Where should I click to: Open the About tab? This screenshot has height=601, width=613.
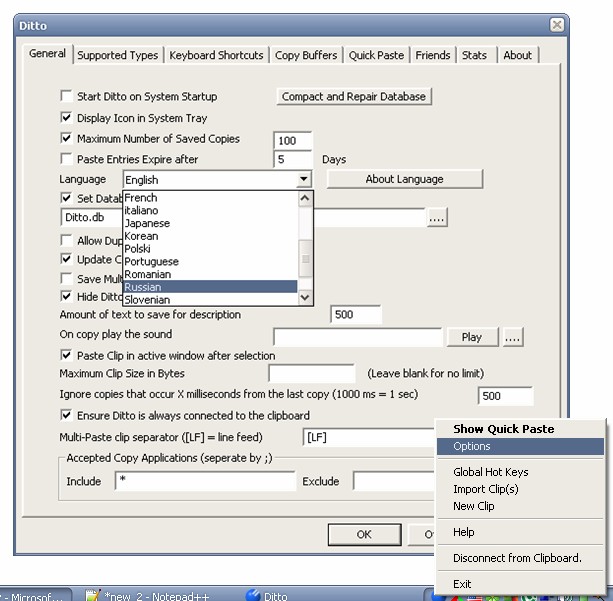(517, 55)
